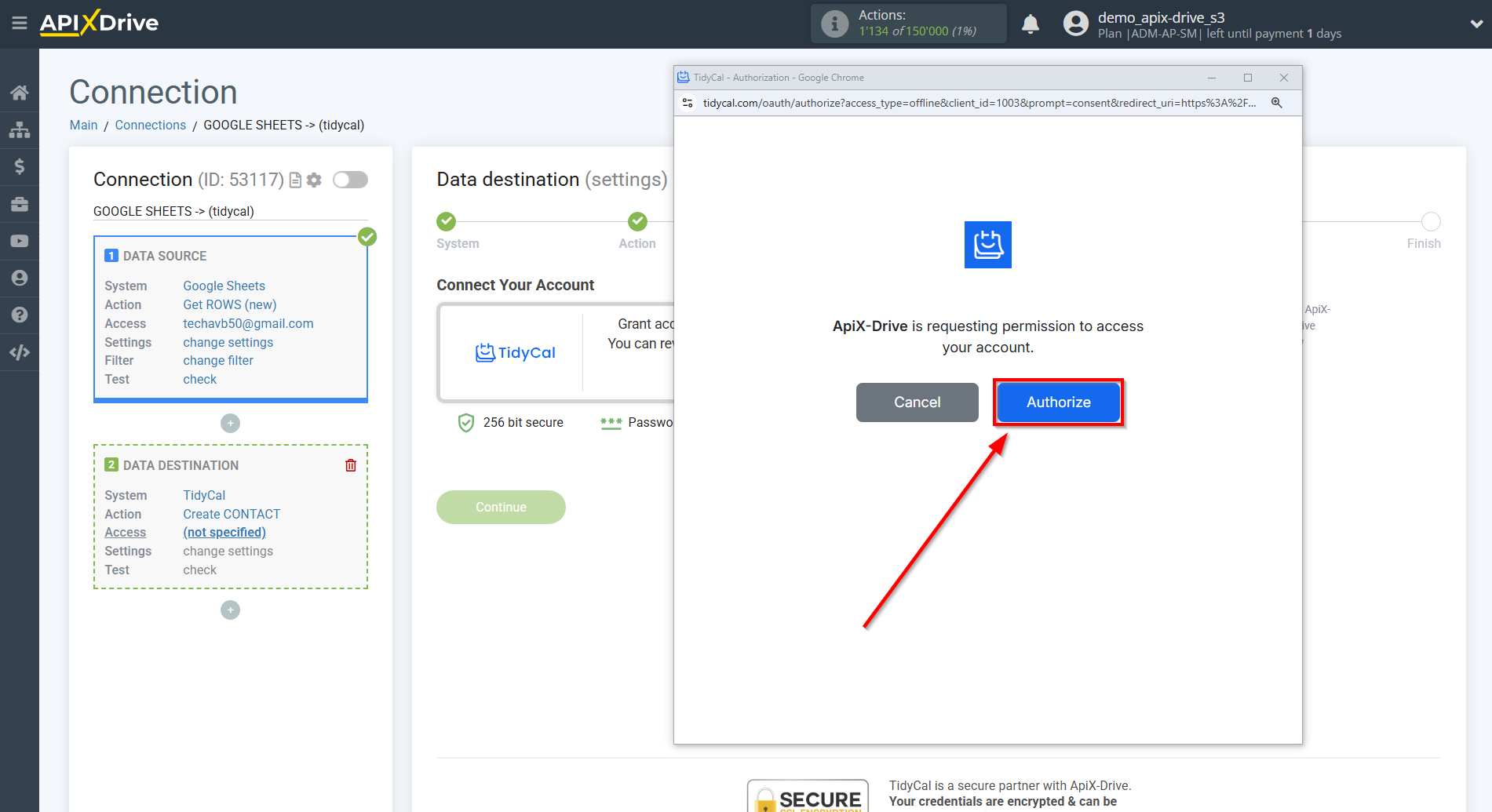
Task: Cancel the TidyCal authorization
Action: point(917,402)
